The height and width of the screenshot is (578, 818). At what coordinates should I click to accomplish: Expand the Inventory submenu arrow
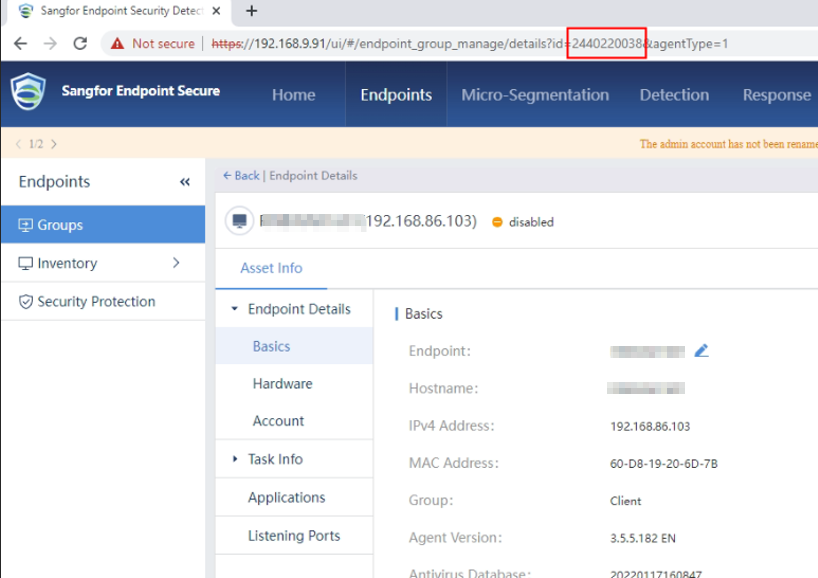176,263
